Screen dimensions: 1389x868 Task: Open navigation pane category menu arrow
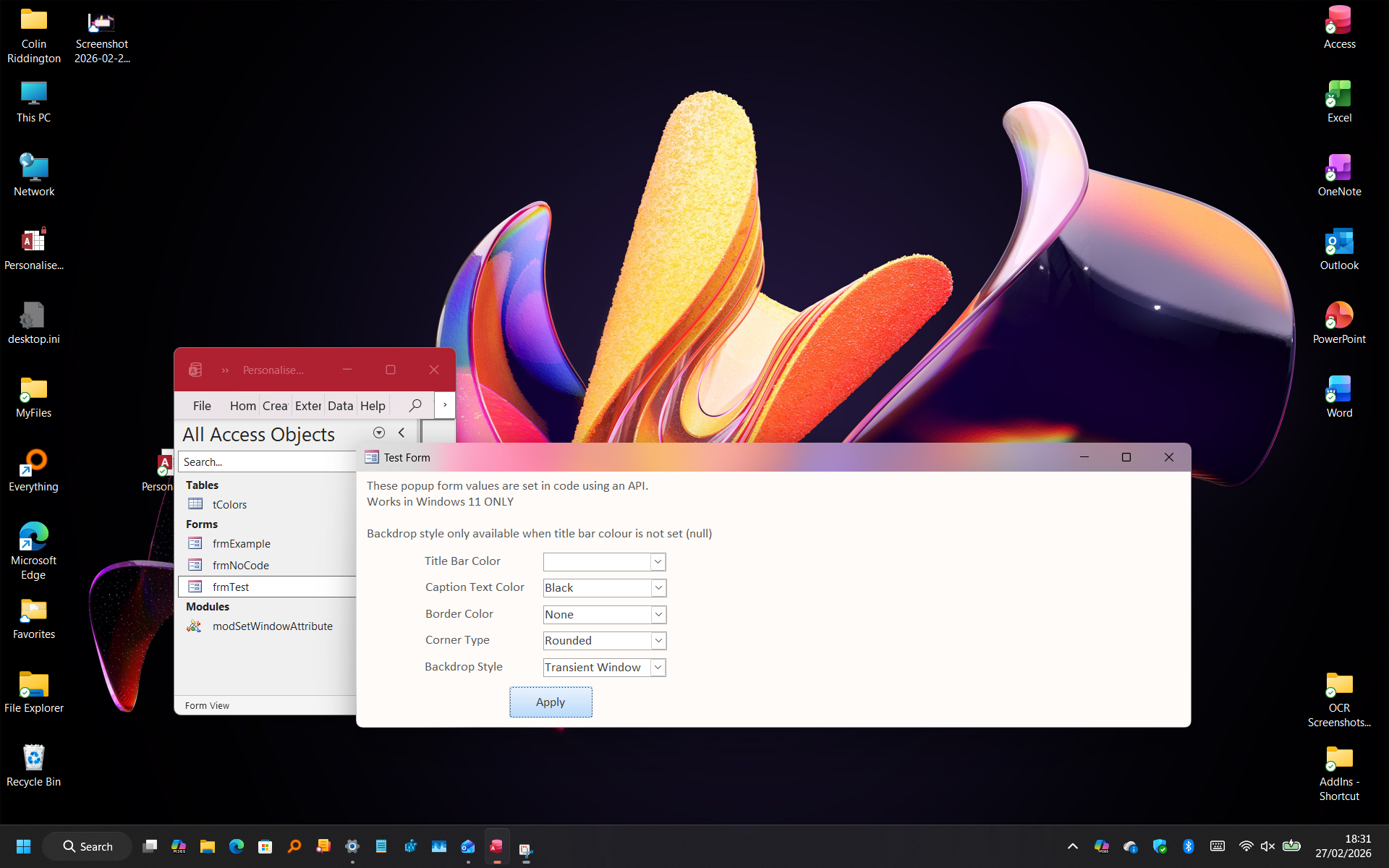(x=379, y=433)
